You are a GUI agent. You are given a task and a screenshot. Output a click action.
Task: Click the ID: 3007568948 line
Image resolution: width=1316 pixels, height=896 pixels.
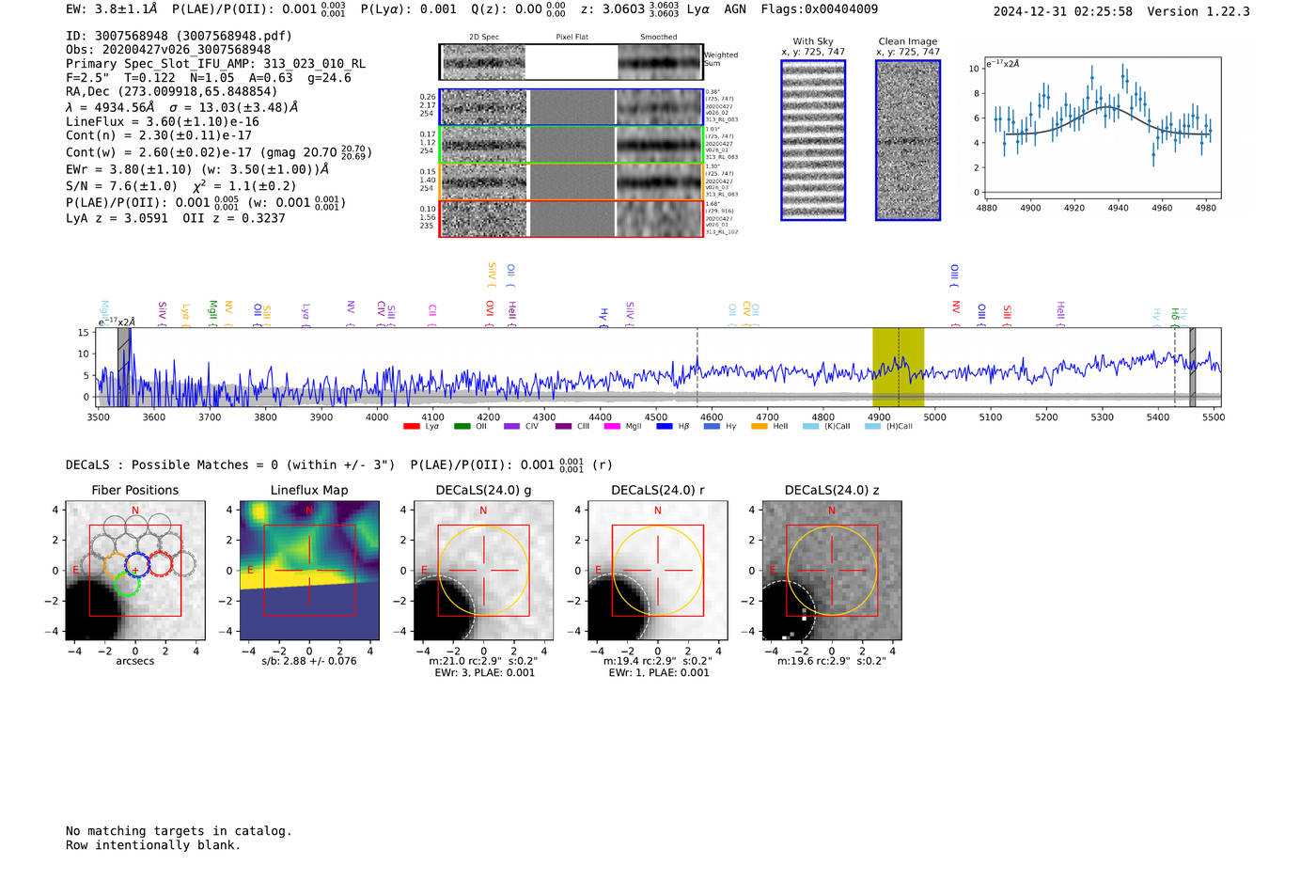[x=179, y=36]
